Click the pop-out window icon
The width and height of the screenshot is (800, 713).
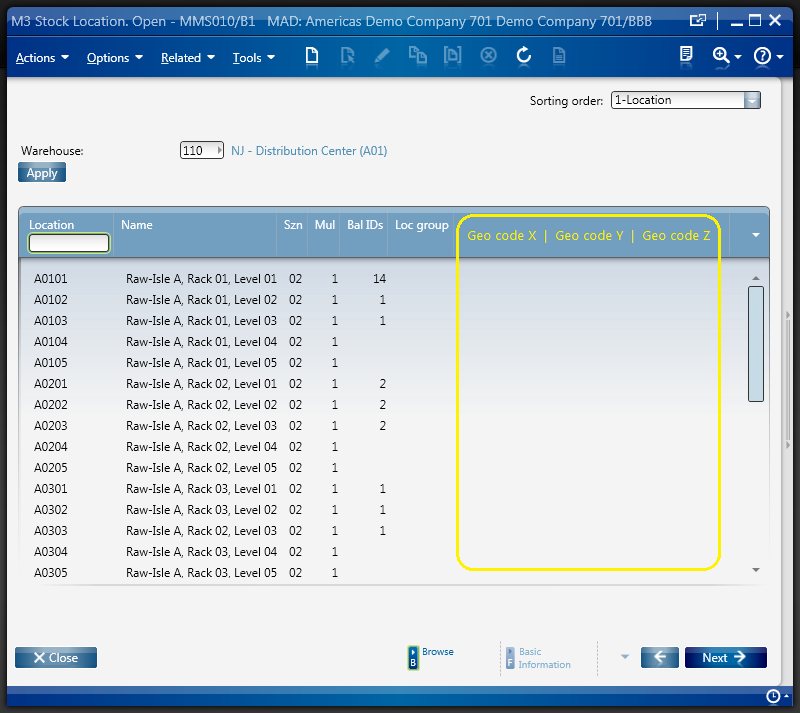(697, 19)
